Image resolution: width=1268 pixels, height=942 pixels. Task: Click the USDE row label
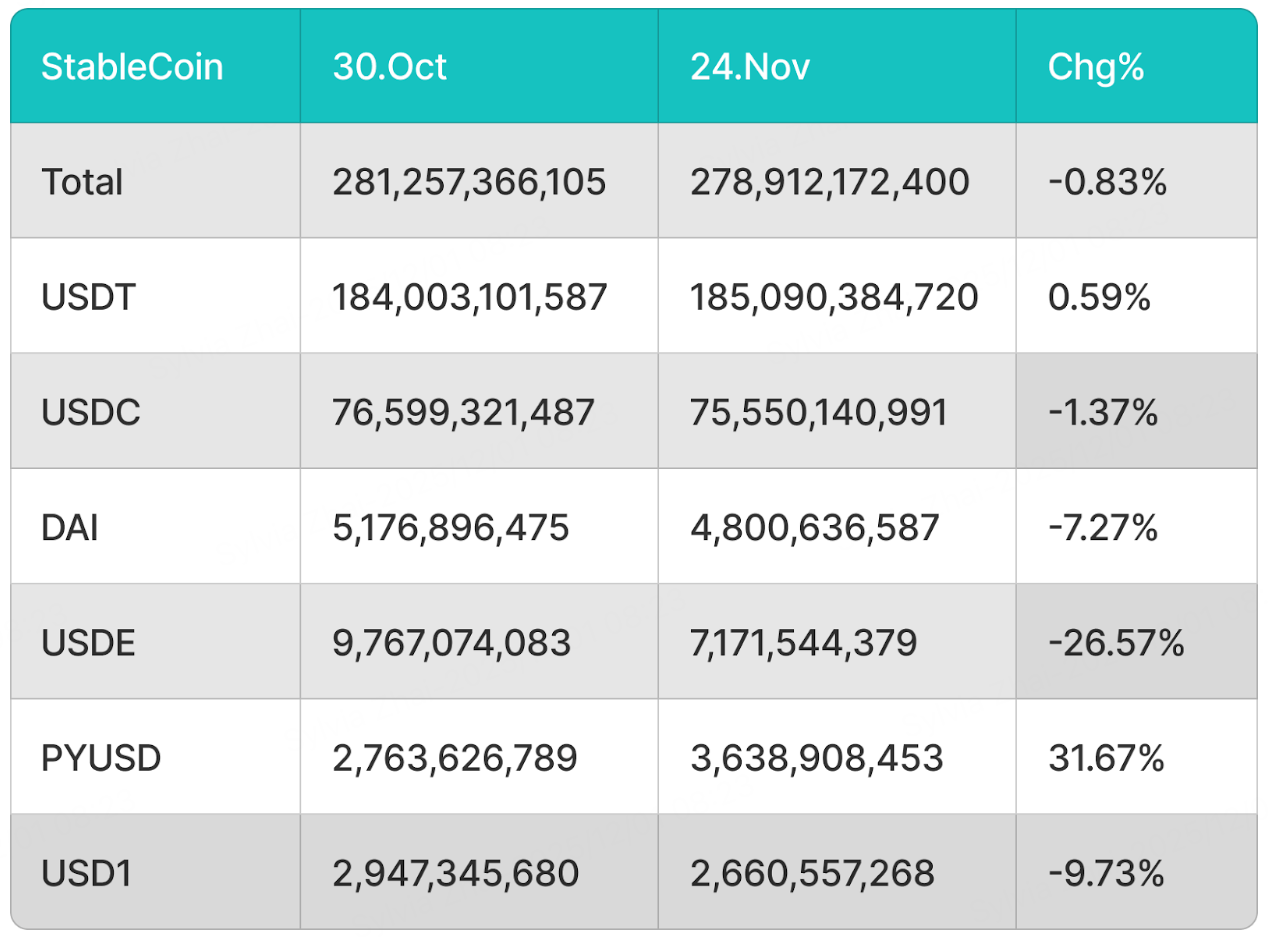[88, 643]
